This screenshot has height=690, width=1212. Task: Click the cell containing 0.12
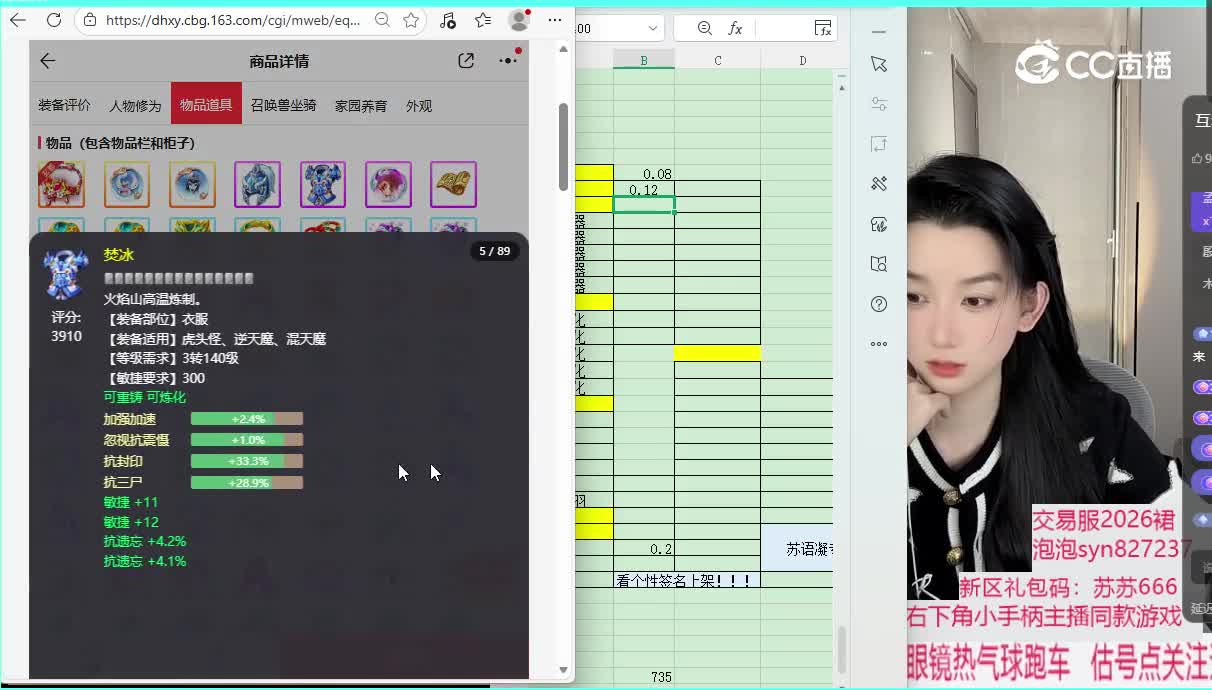point(644,189)
